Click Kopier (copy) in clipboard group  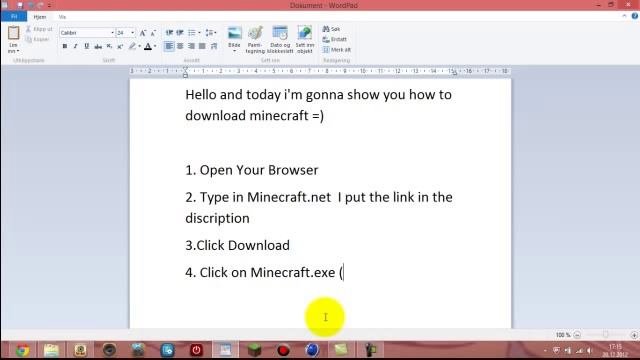(x=38, y=39)
